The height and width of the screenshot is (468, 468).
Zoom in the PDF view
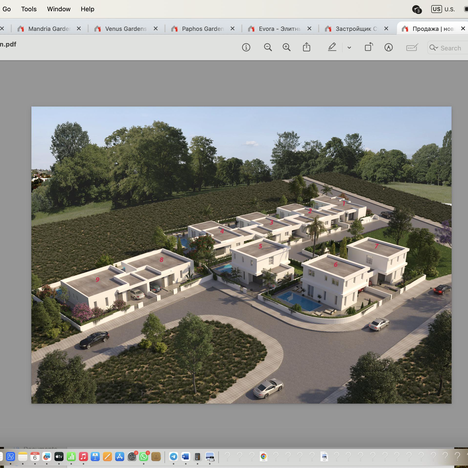286,47
